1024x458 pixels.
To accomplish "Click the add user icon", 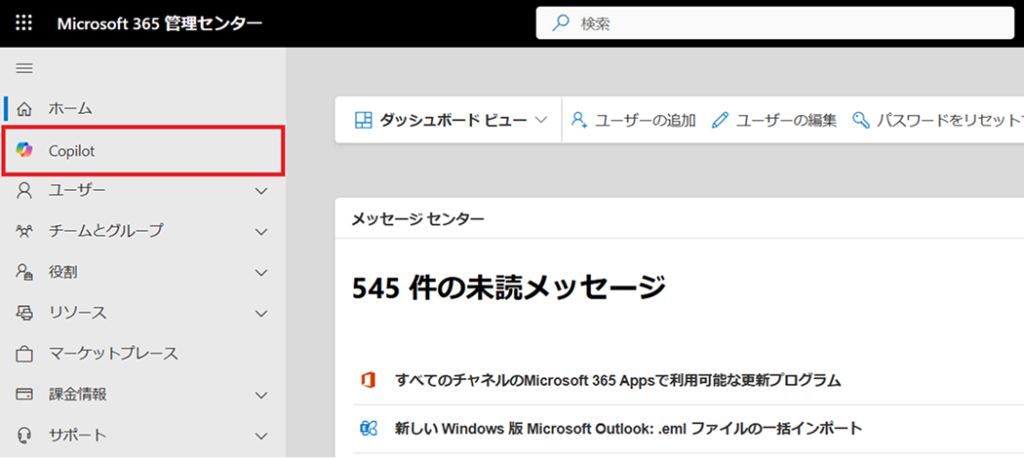I will click(579, 120).
